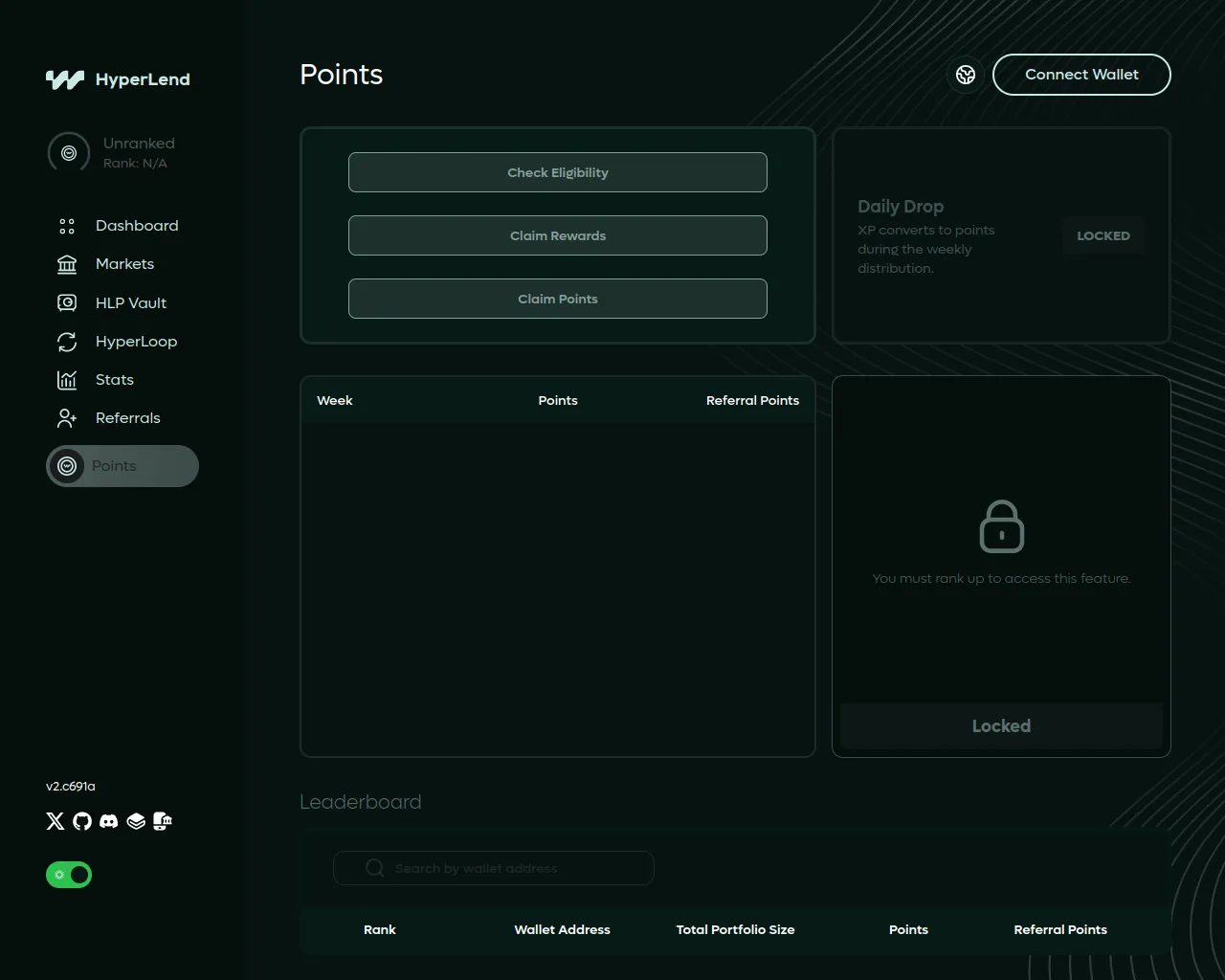Click Referral Points header in leaderboard

tap(1060, 929)
